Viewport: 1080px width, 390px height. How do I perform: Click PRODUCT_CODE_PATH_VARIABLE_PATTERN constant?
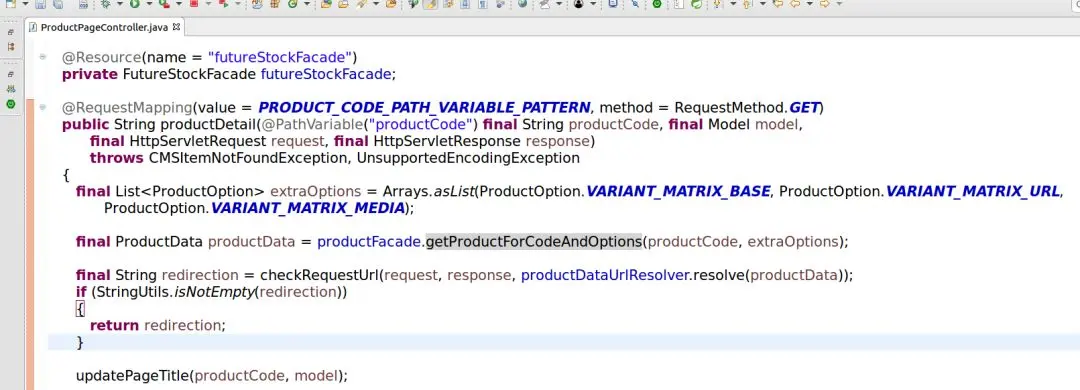click(424, 107)
